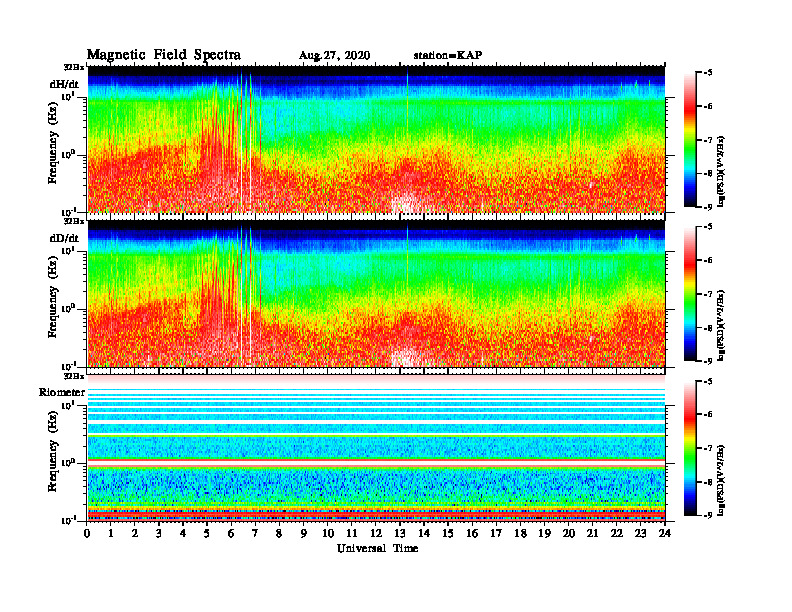
Task: Click hour tick label "12" on time axis
Action: [376, 533]
